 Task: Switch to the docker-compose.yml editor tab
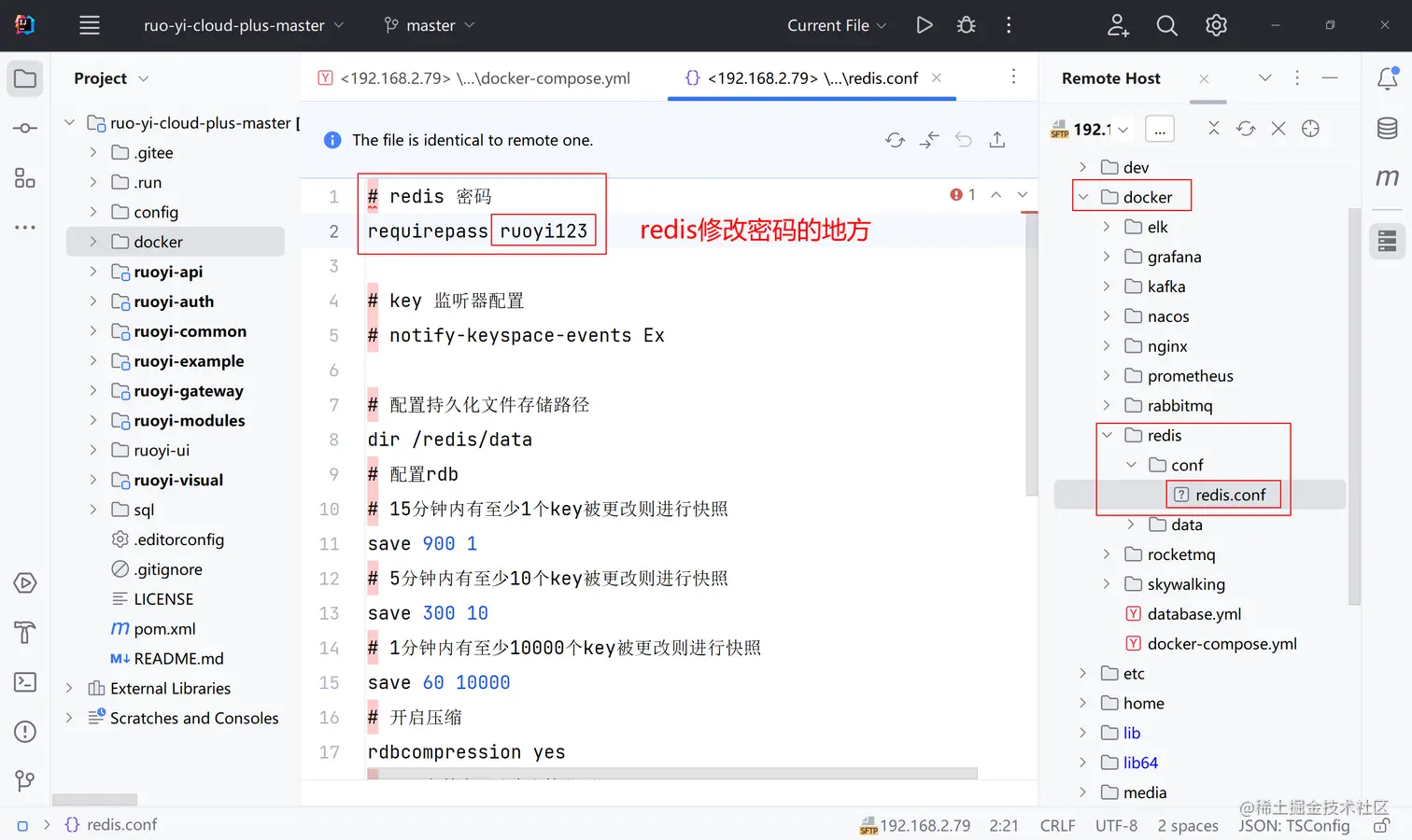point(474,78)
